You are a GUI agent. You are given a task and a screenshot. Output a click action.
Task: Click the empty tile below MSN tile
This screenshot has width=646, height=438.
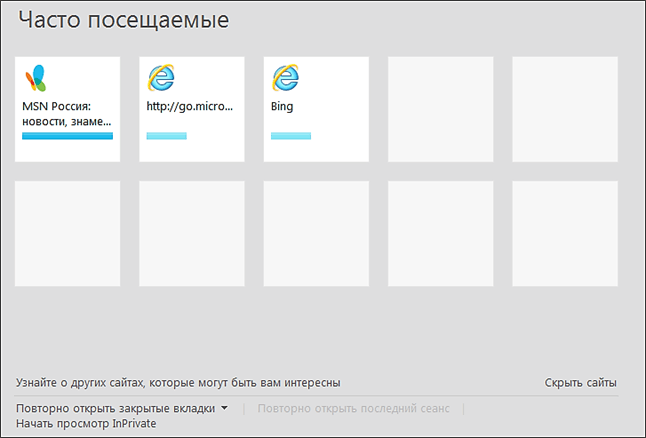[x=67, y=233]
